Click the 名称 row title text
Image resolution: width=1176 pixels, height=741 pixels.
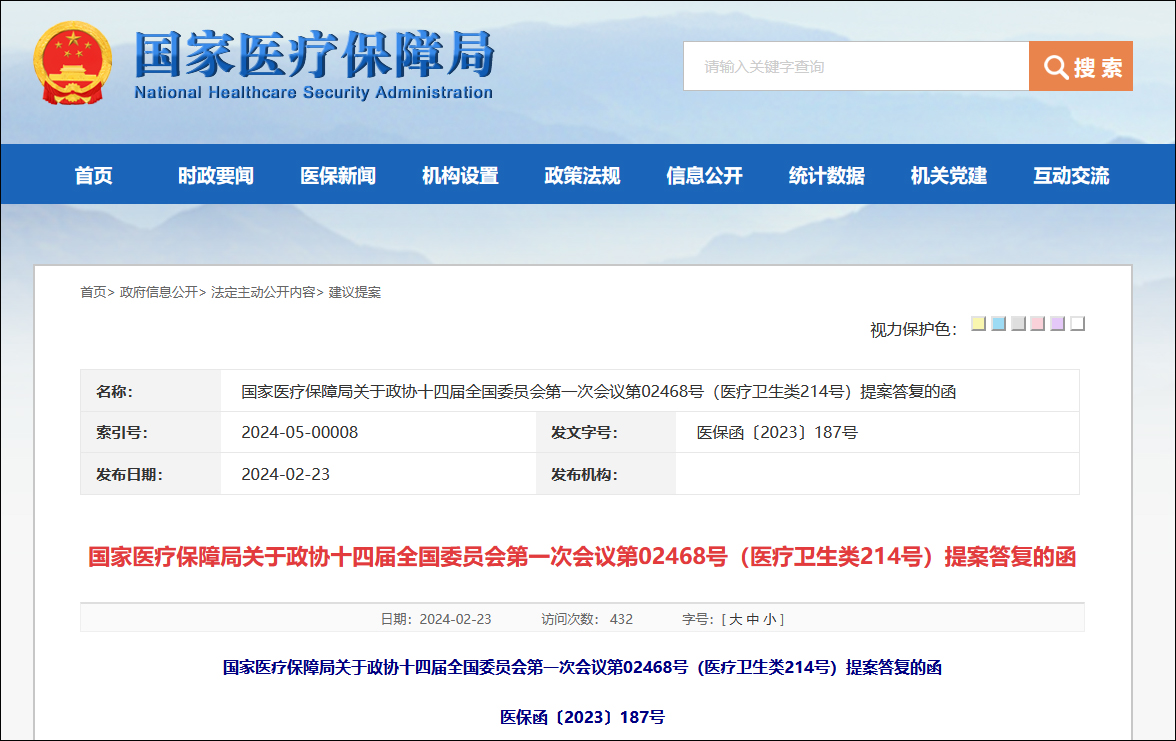click(598, 392)
